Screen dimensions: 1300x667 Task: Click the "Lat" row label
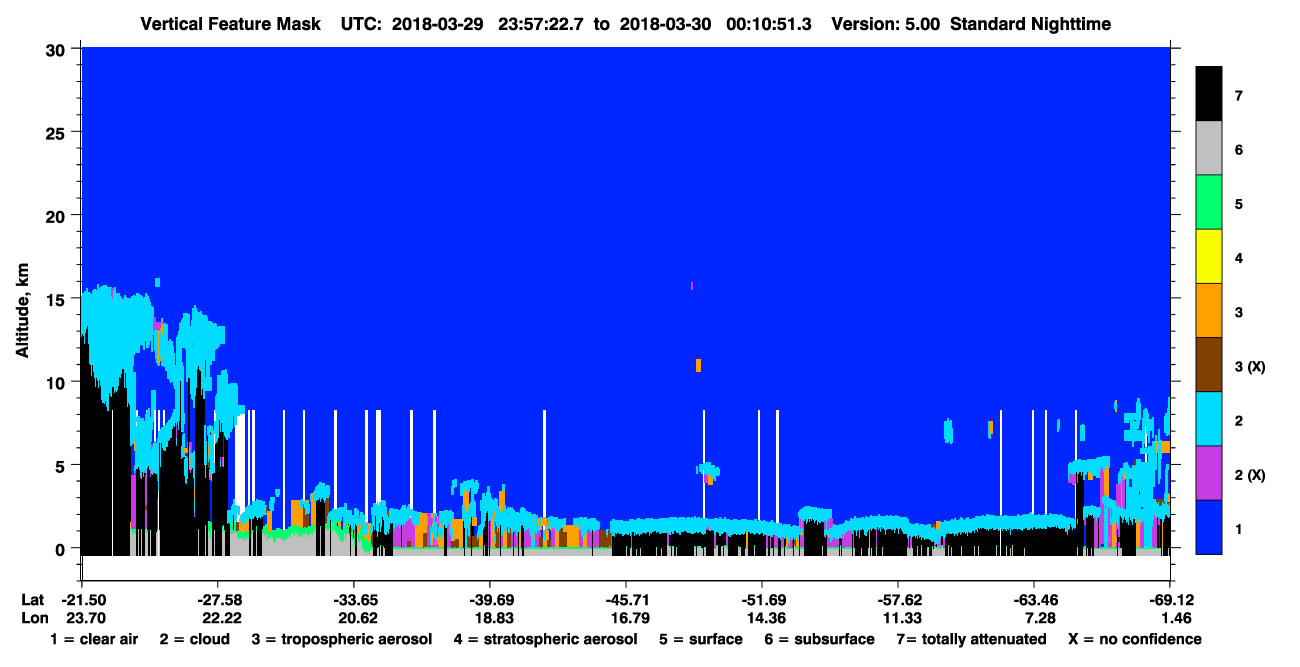tap(33, 600)
